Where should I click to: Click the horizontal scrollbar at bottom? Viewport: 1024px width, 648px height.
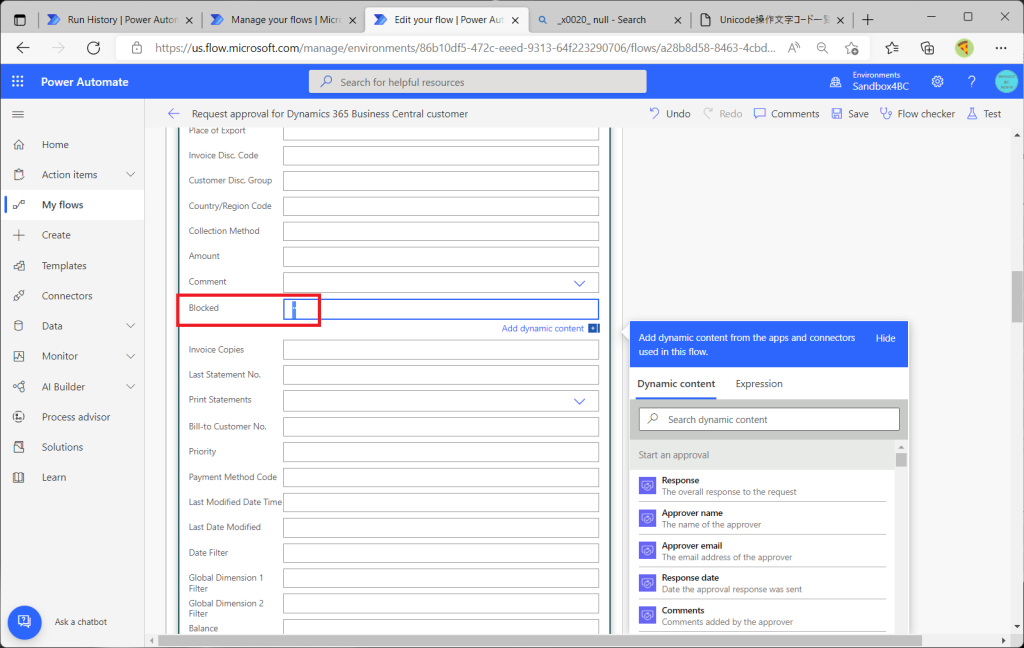539,641
